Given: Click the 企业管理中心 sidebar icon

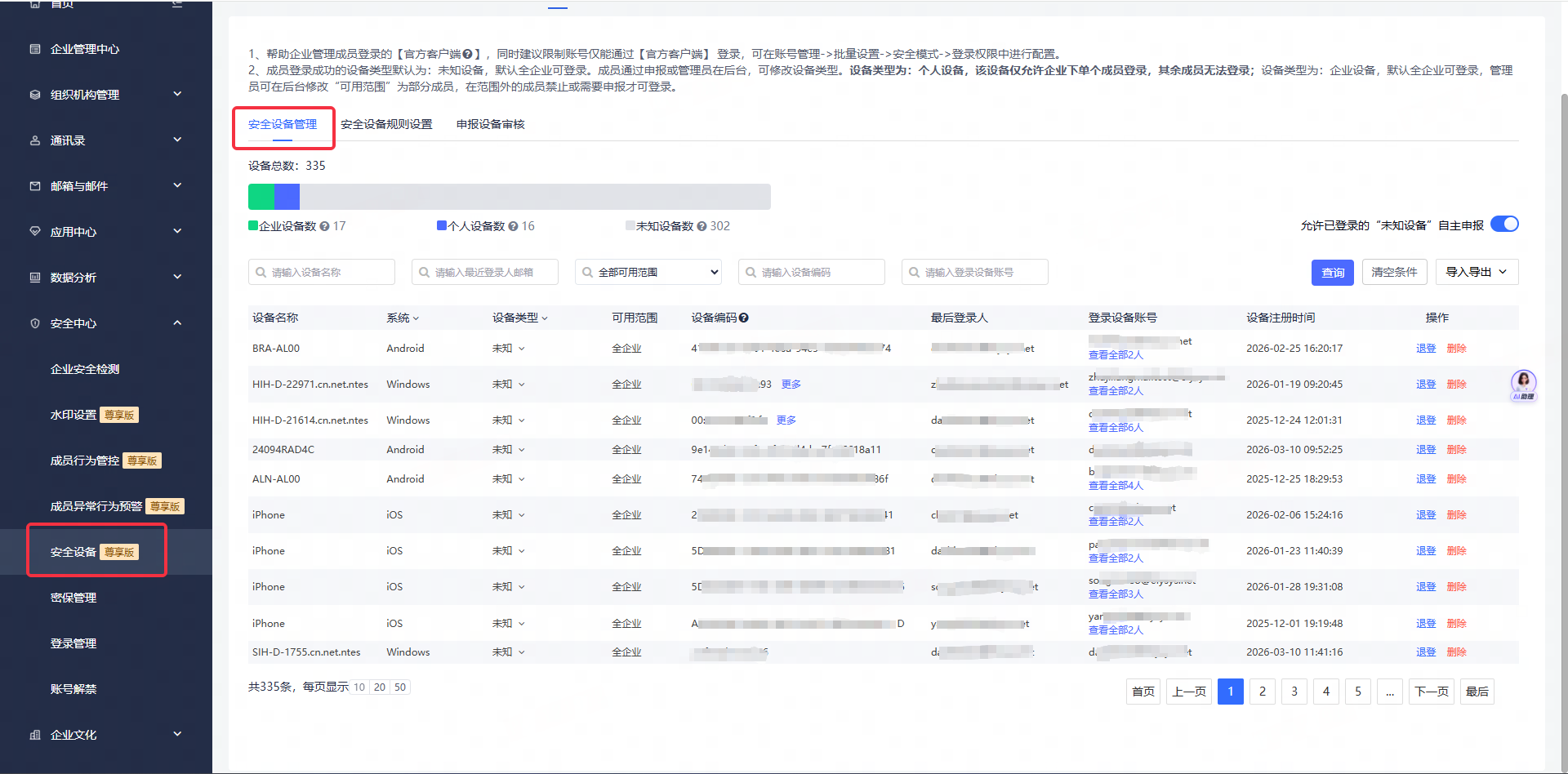Looking at the screenshot, I should (35, 49).
